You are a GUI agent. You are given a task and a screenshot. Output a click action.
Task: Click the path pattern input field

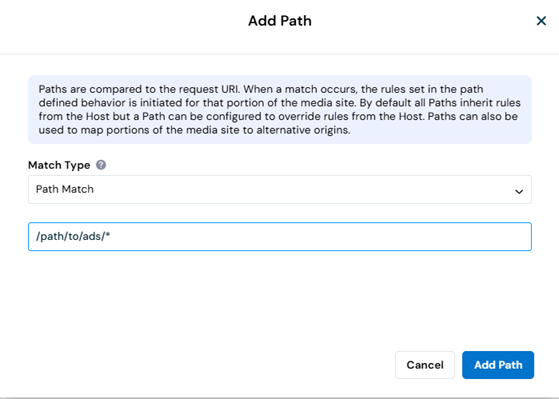[x=280, y=236]
